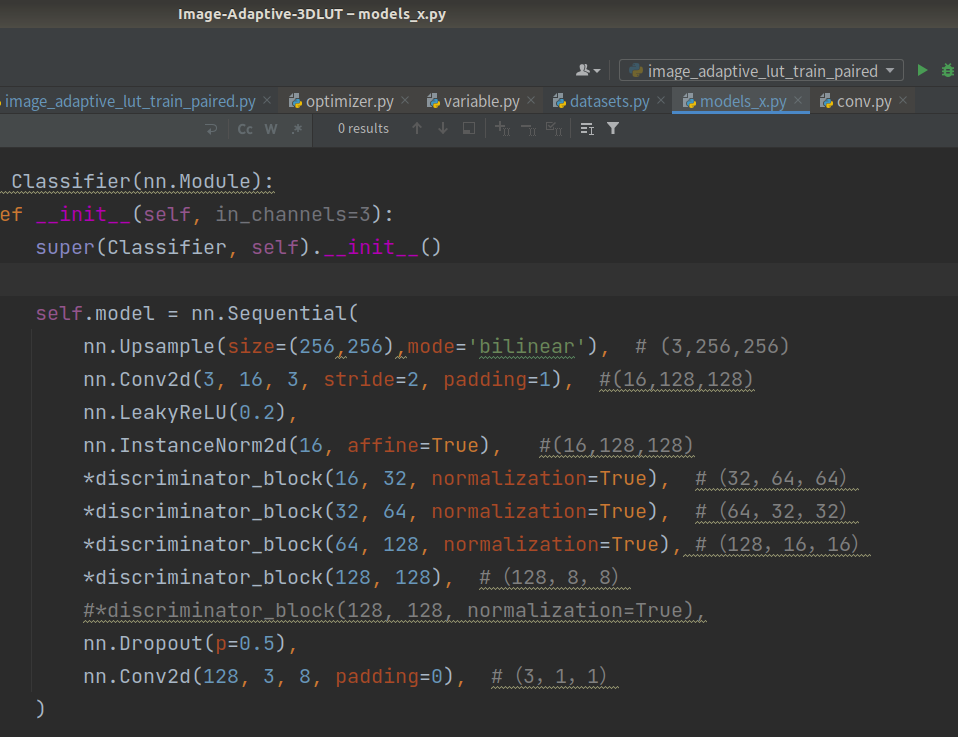Open the image_adaptive_lut_train_paired run configuration dropdown
This screenshot has height=737, width=958.
761,71
